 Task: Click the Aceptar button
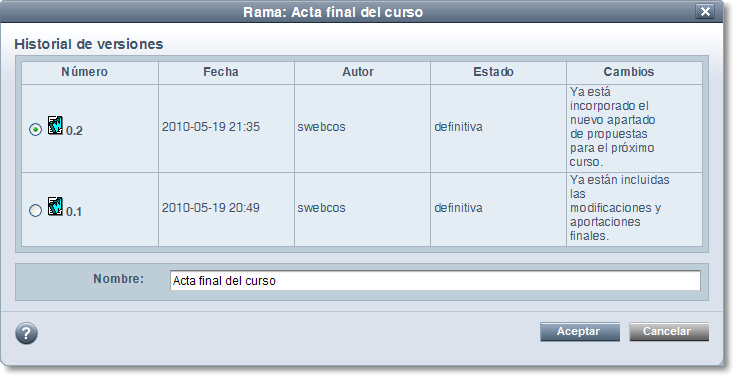point(580,332)
